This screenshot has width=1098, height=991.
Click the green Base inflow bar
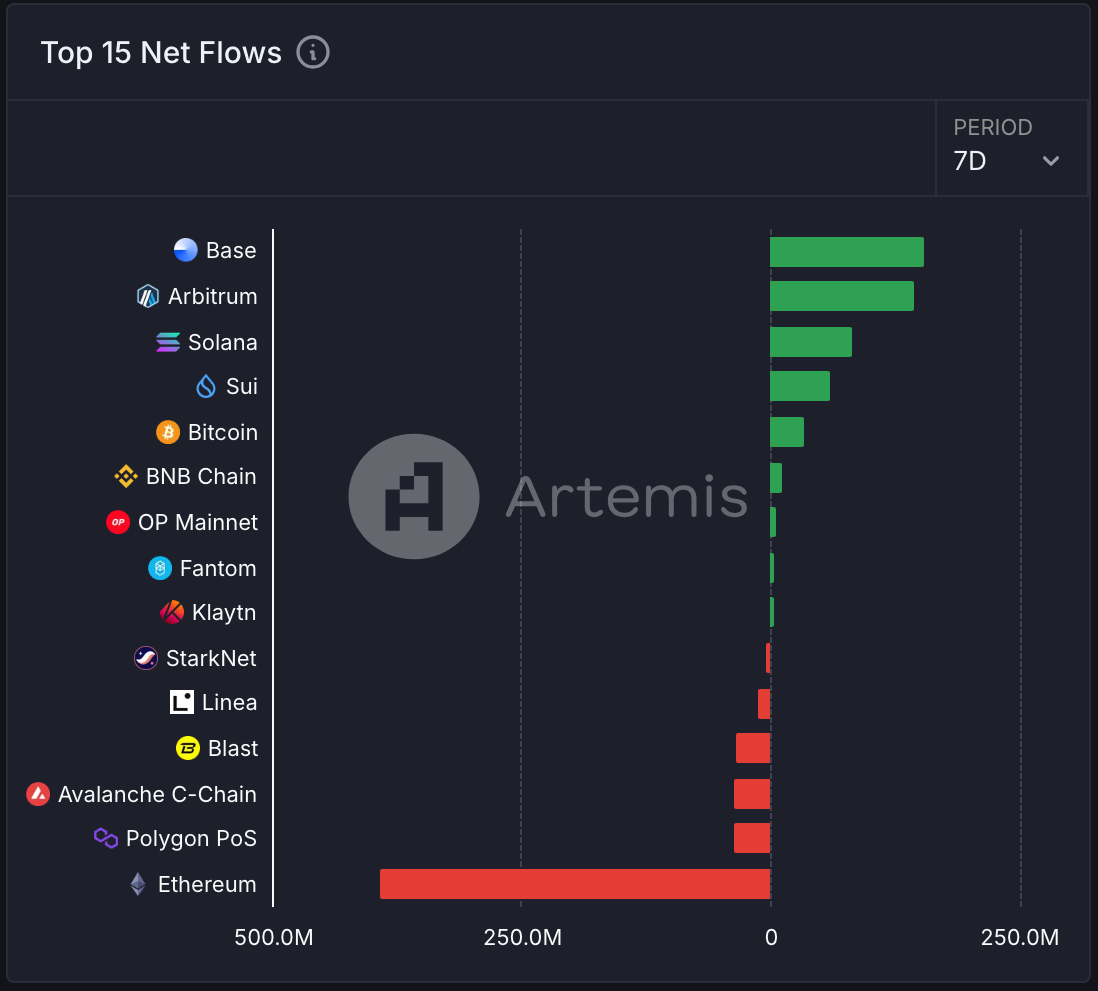tap(847, 252)
